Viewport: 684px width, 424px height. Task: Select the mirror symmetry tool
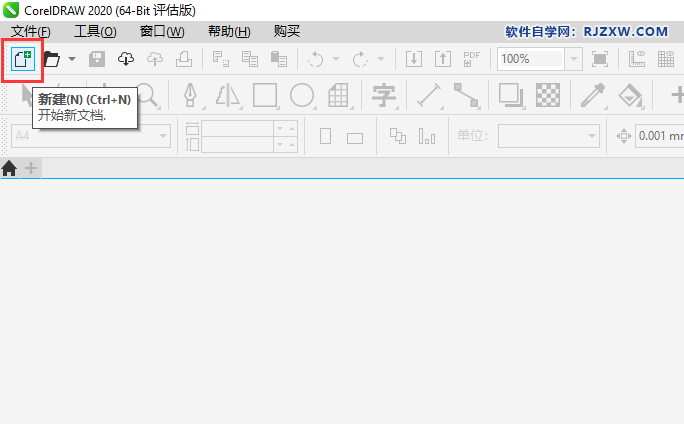tap(228, 95)
